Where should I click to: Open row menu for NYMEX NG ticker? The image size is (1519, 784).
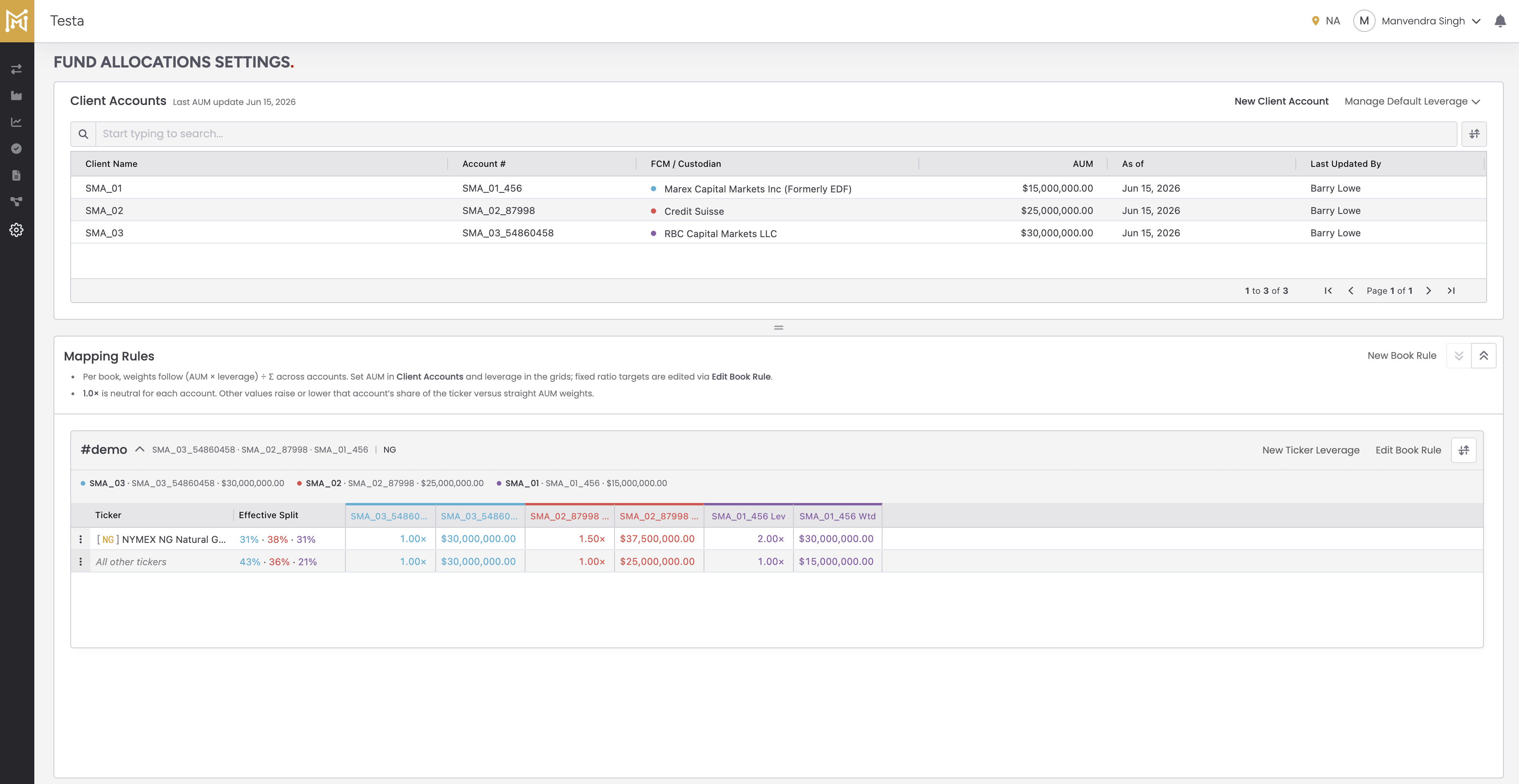point(81,539)
